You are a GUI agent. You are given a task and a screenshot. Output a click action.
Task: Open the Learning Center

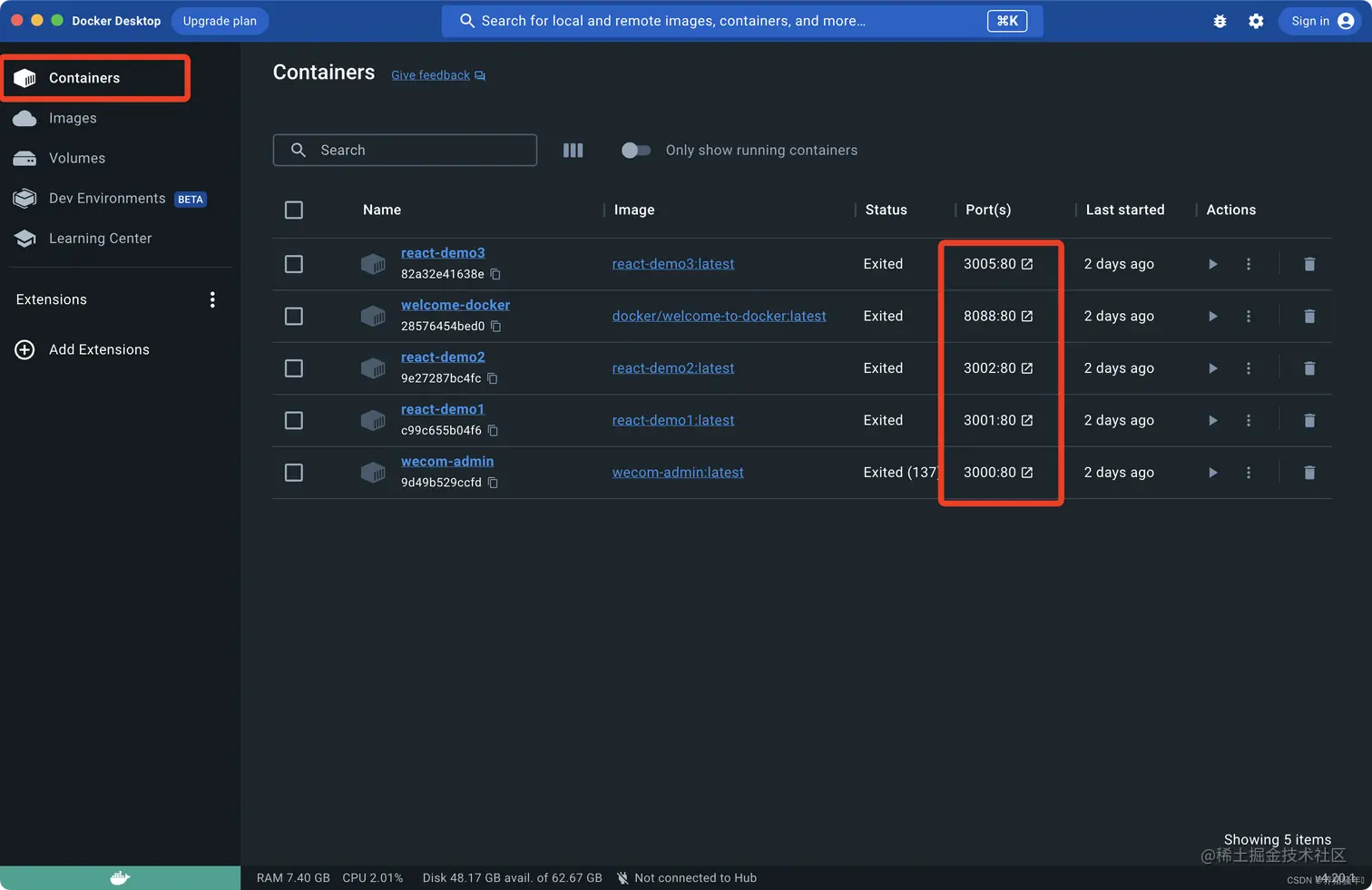click(100, 239)
